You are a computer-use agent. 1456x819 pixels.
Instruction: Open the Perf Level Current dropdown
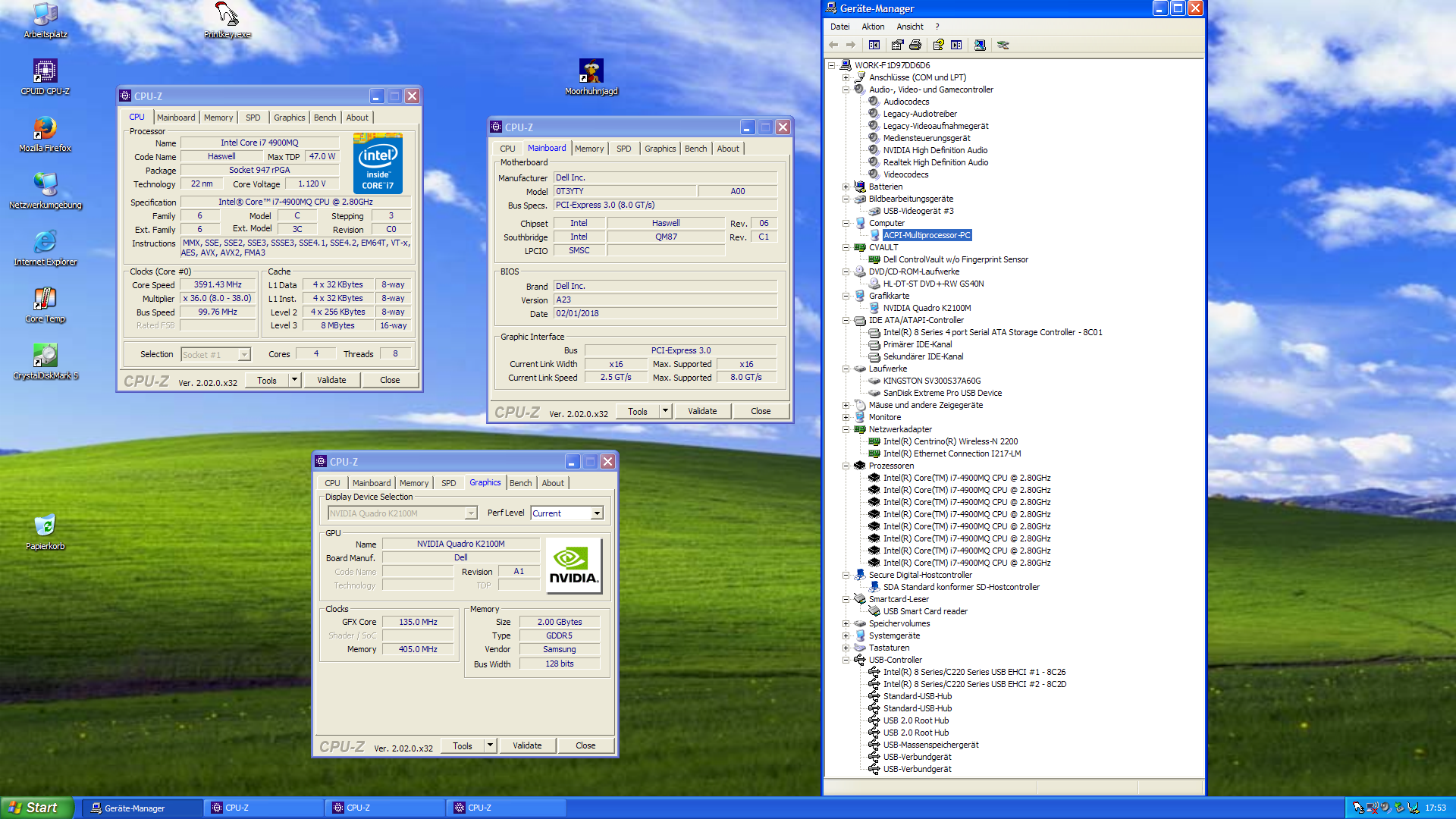(x=597, y=513)
